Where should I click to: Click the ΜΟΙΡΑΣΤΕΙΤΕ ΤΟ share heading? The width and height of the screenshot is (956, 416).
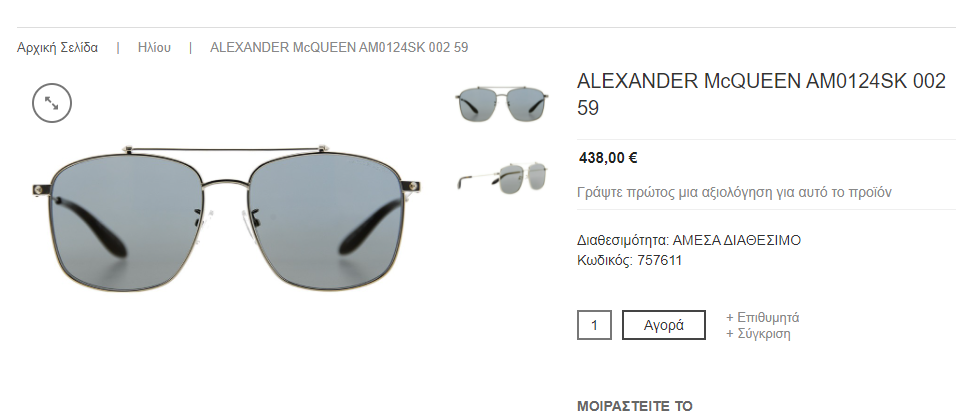635,406
